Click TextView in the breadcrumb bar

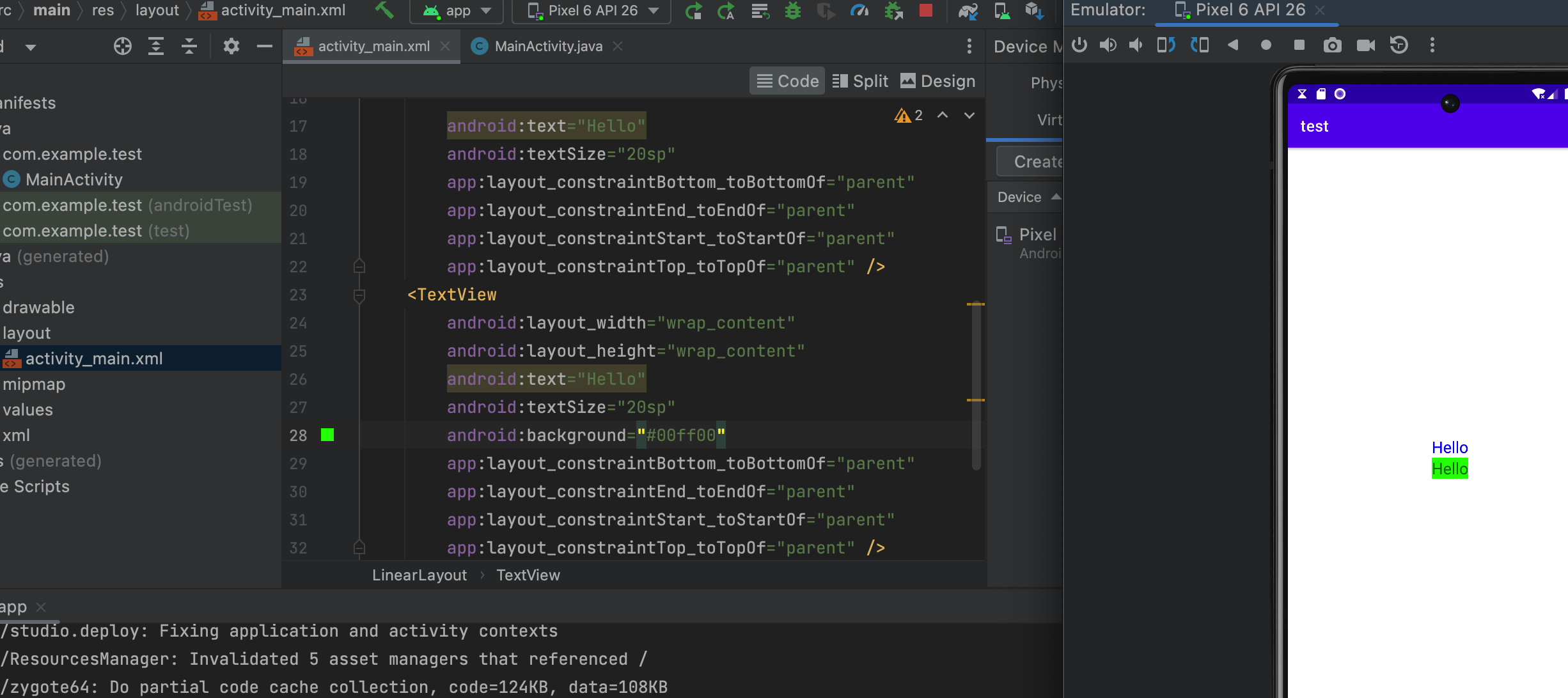point(528,575)
